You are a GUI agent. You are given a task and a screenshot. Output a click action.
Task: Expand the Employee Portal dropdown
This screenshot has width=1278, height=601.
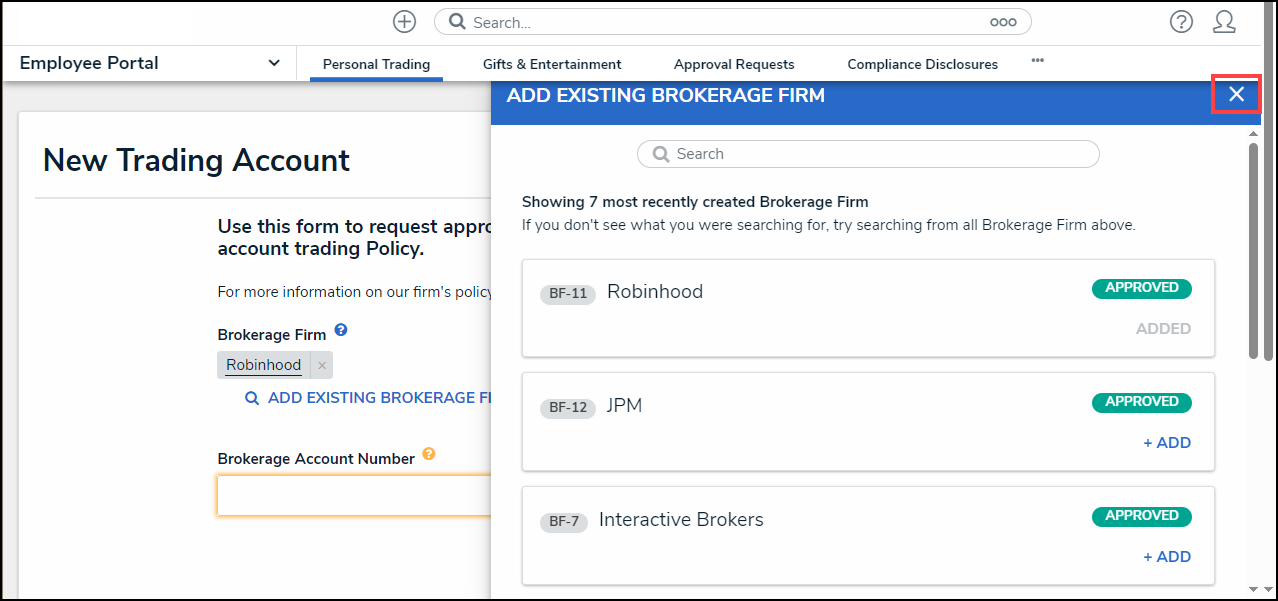click(x=274, y=63)
